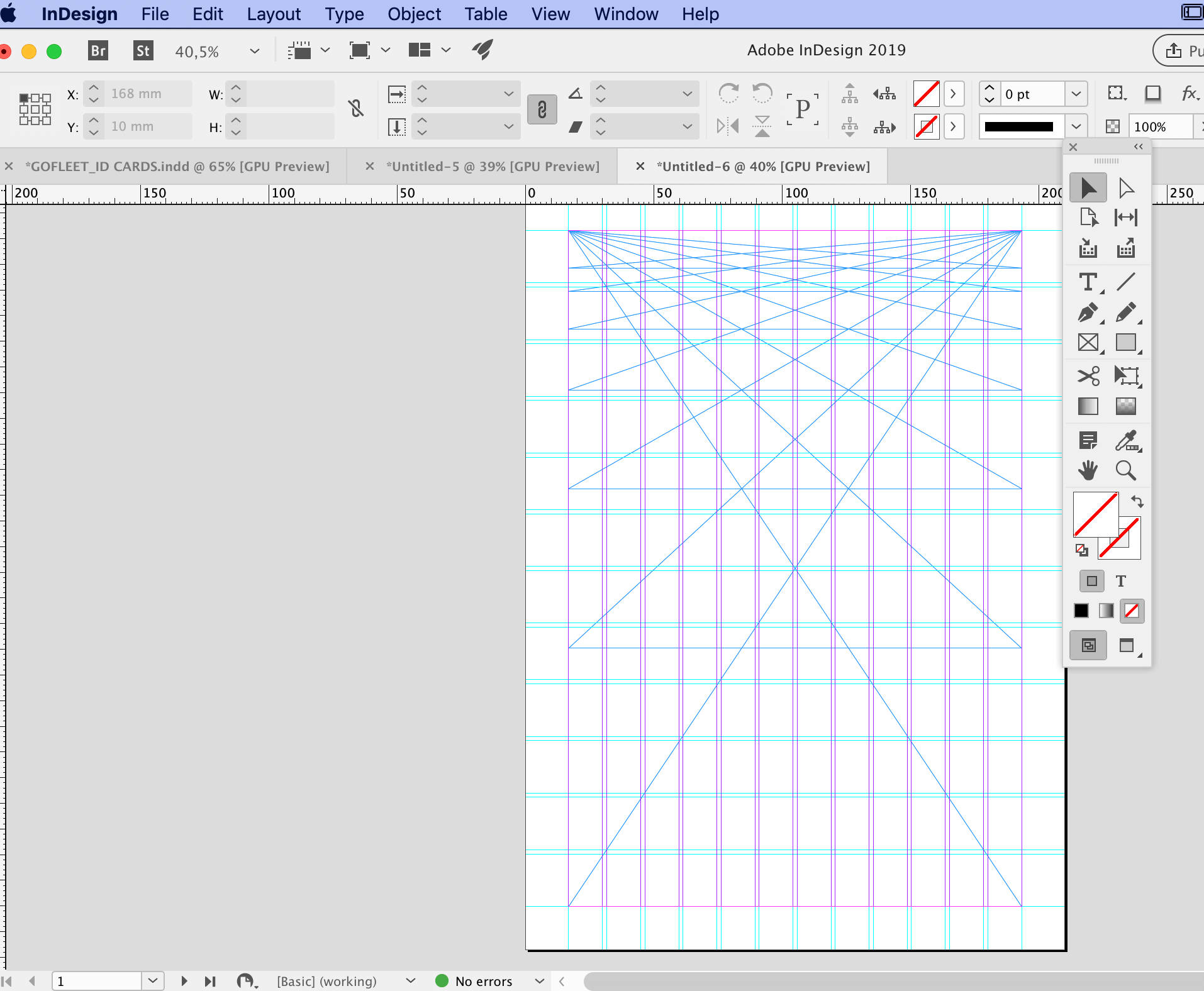This screenshot has width=1204, height=991.
Task: Open the stroke weight dropdown
Action: click(1077, 94)
